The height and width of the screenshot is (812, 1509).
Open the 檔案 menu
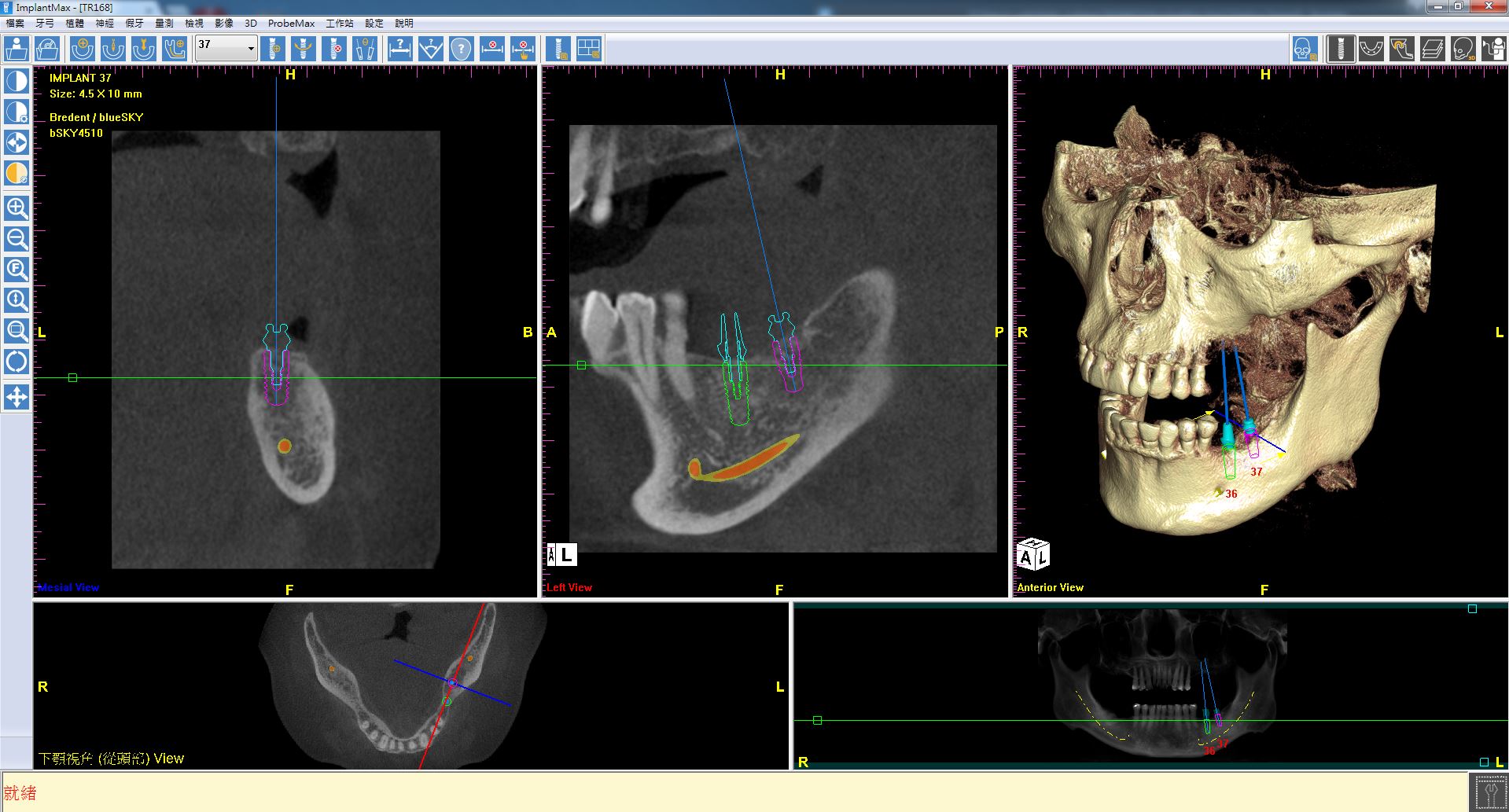pyautogui.click(x=15, y=24)
